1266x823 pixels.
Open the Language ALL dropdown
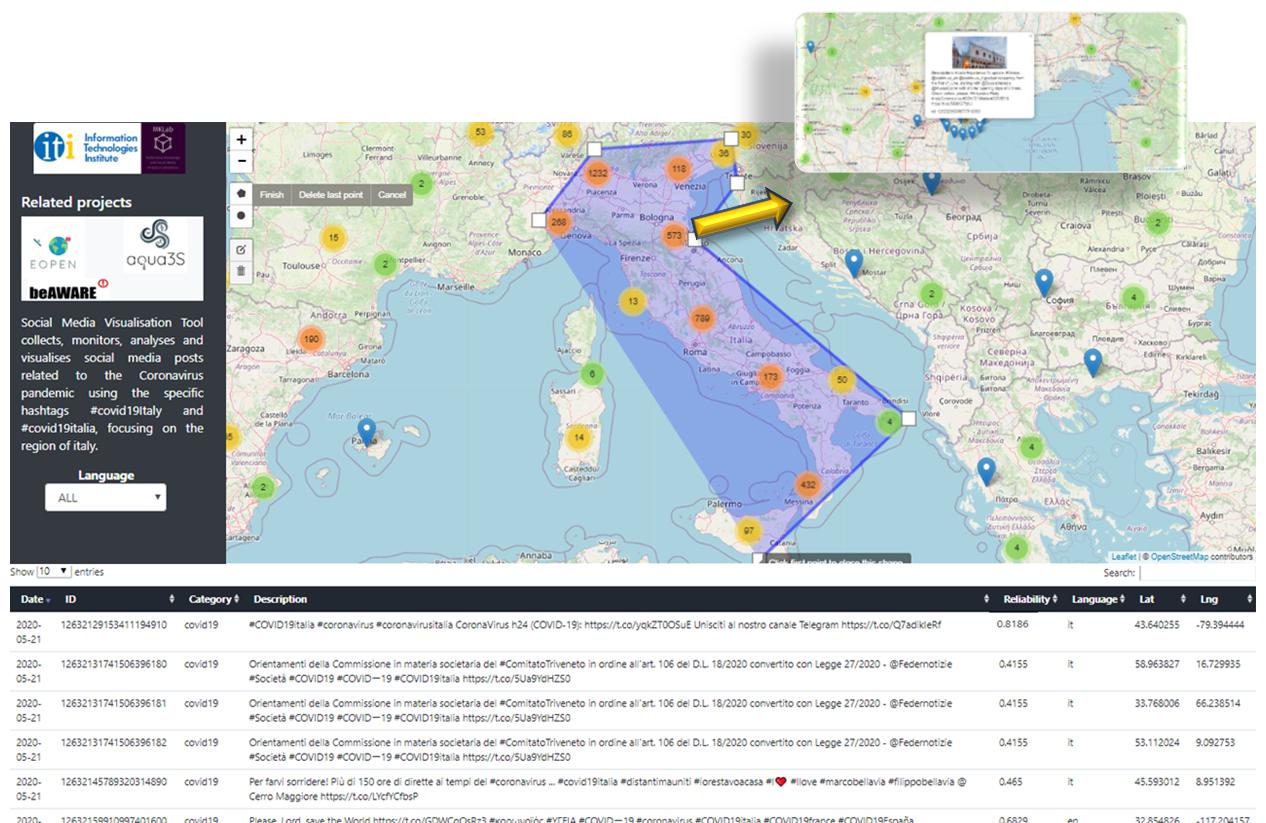[105, 497]
